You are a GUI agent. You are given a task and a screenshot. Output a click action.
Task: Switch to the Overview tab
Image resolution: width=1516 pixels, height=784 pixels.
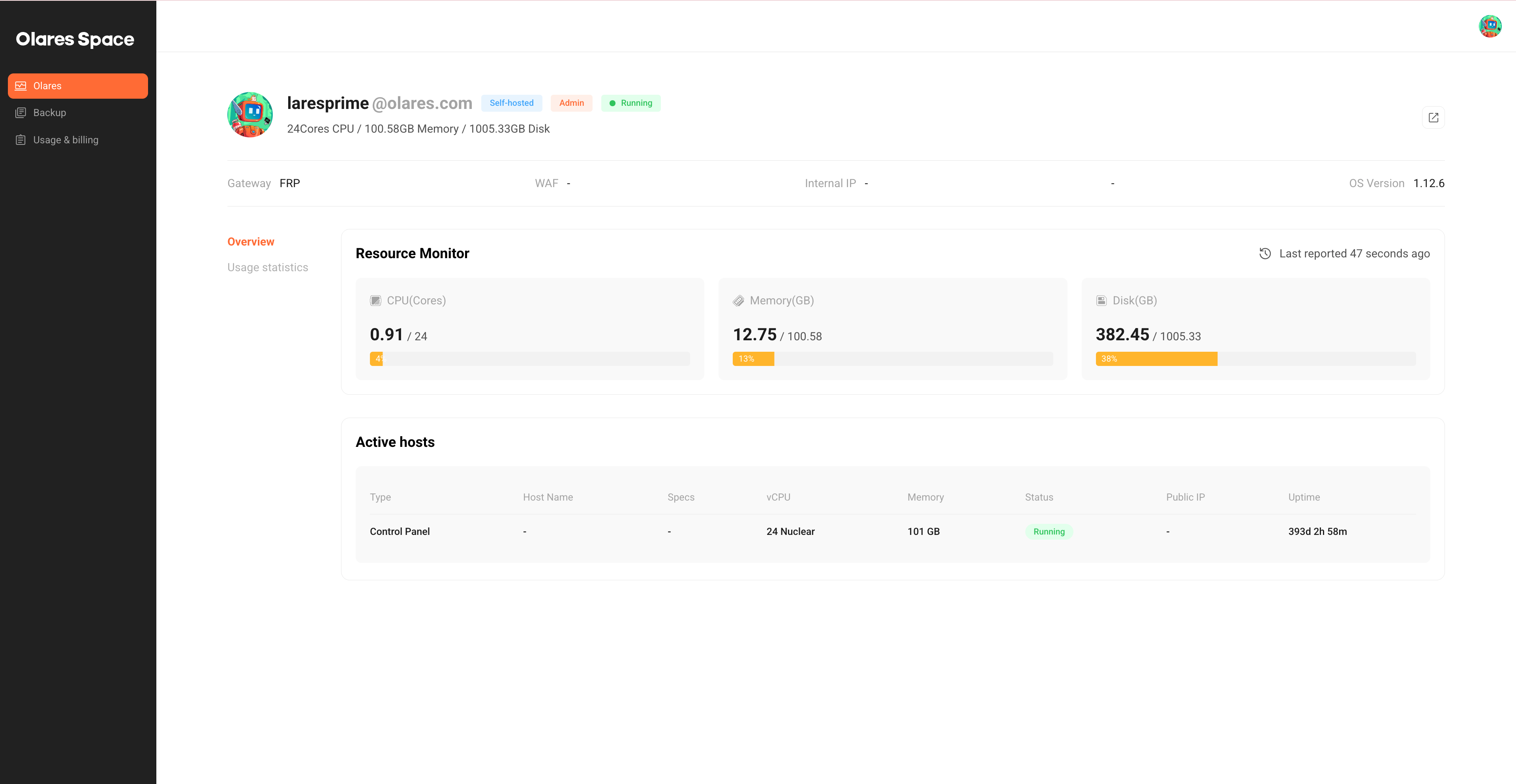pyautogui.click(x=251, y=242)
